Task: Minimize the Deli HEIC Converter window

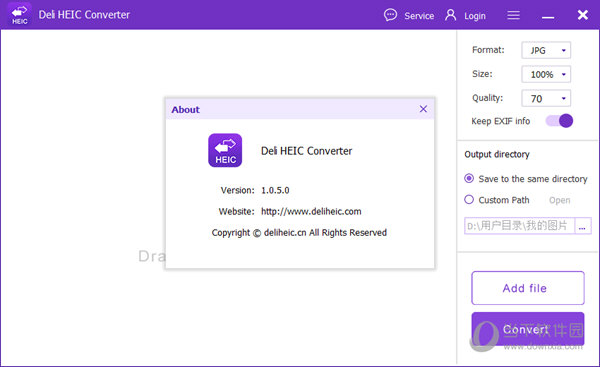Action: click(x=548, y=17)
